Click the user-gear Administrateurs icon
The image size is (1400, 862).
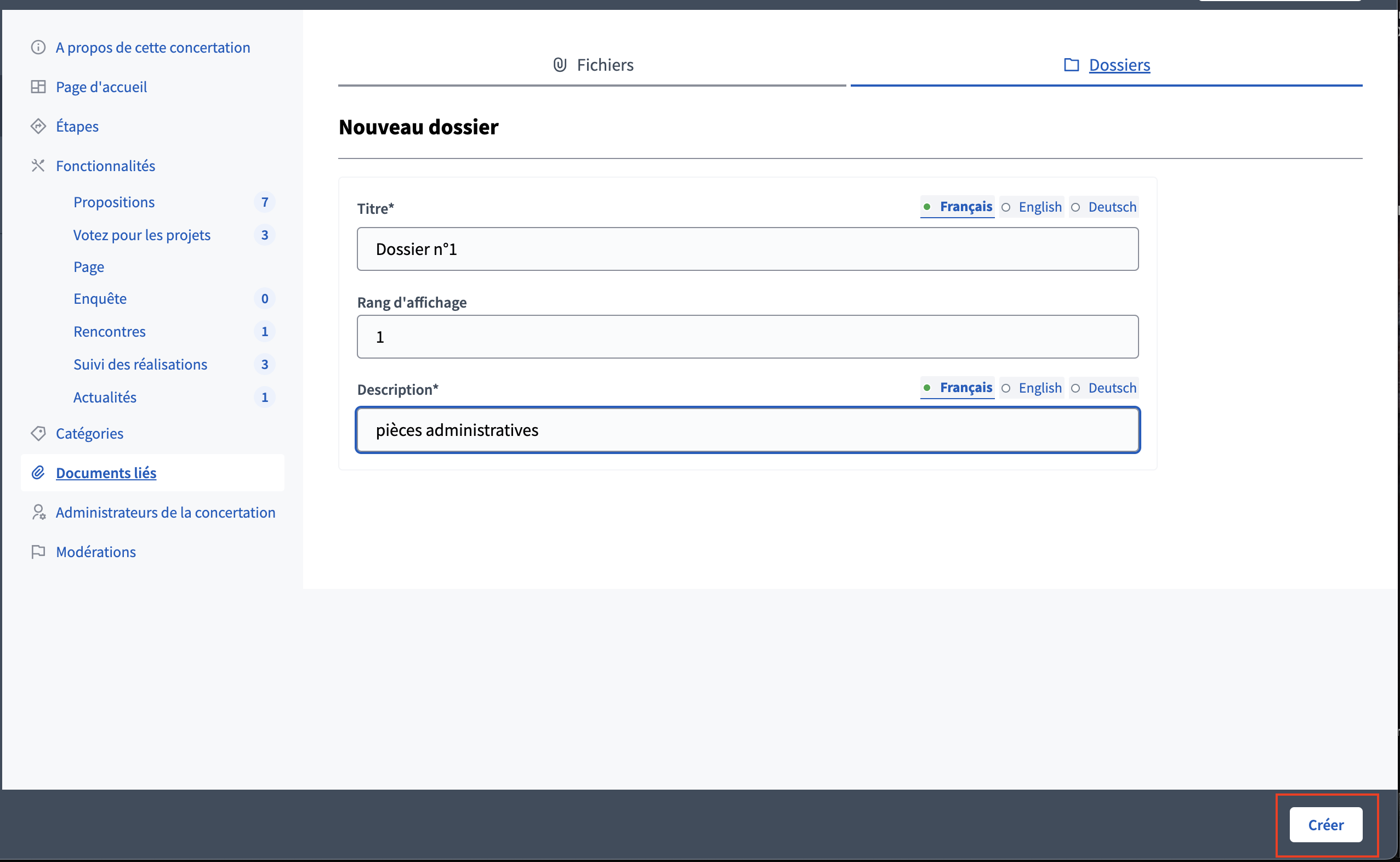(x=38, y=512)
